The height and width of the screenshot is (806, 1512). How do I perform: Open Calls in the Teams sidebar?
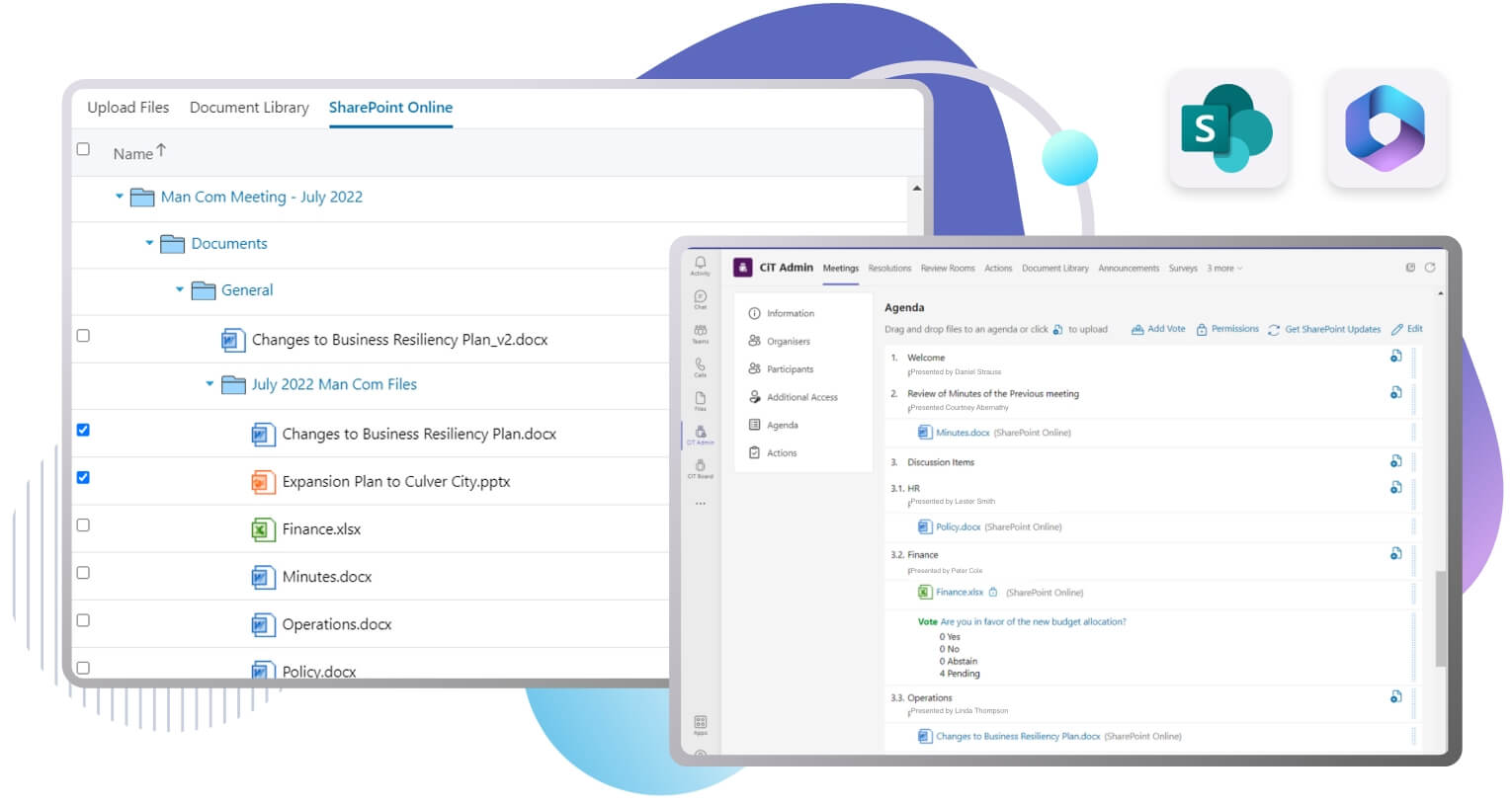click(700, 366)
